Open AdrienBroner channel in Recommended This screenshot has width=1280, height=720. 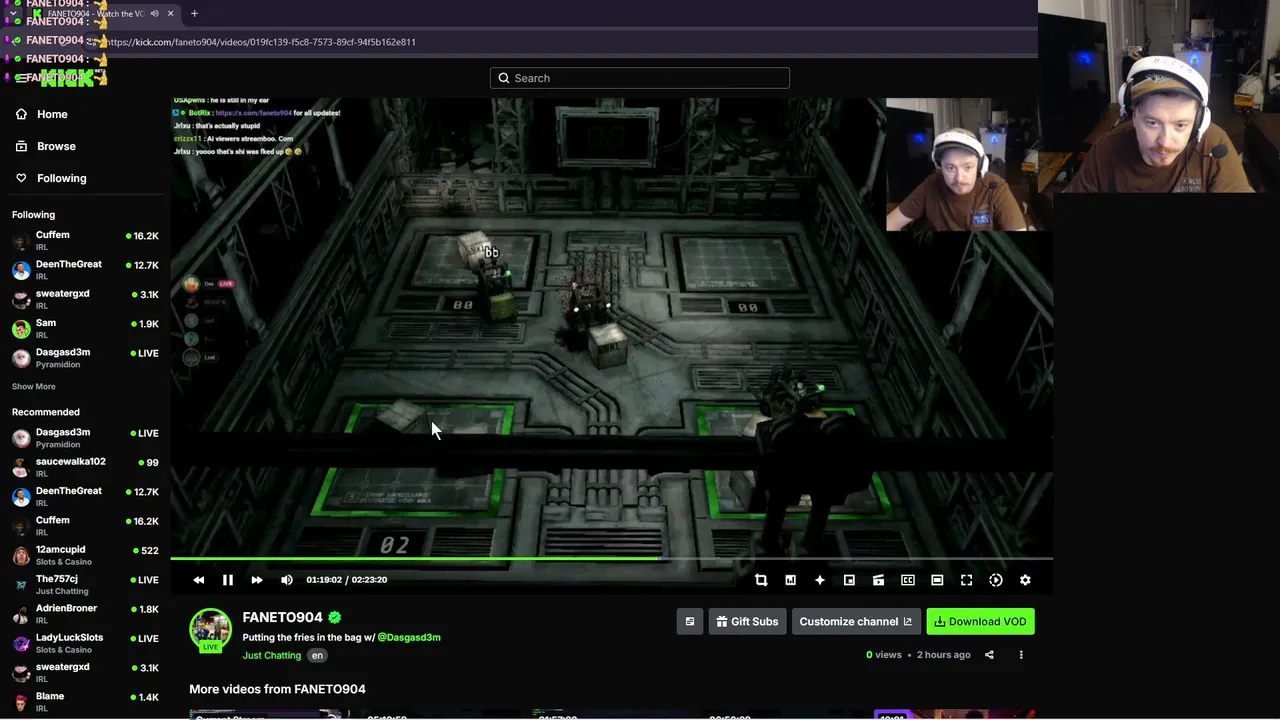(x=85, y=613)
